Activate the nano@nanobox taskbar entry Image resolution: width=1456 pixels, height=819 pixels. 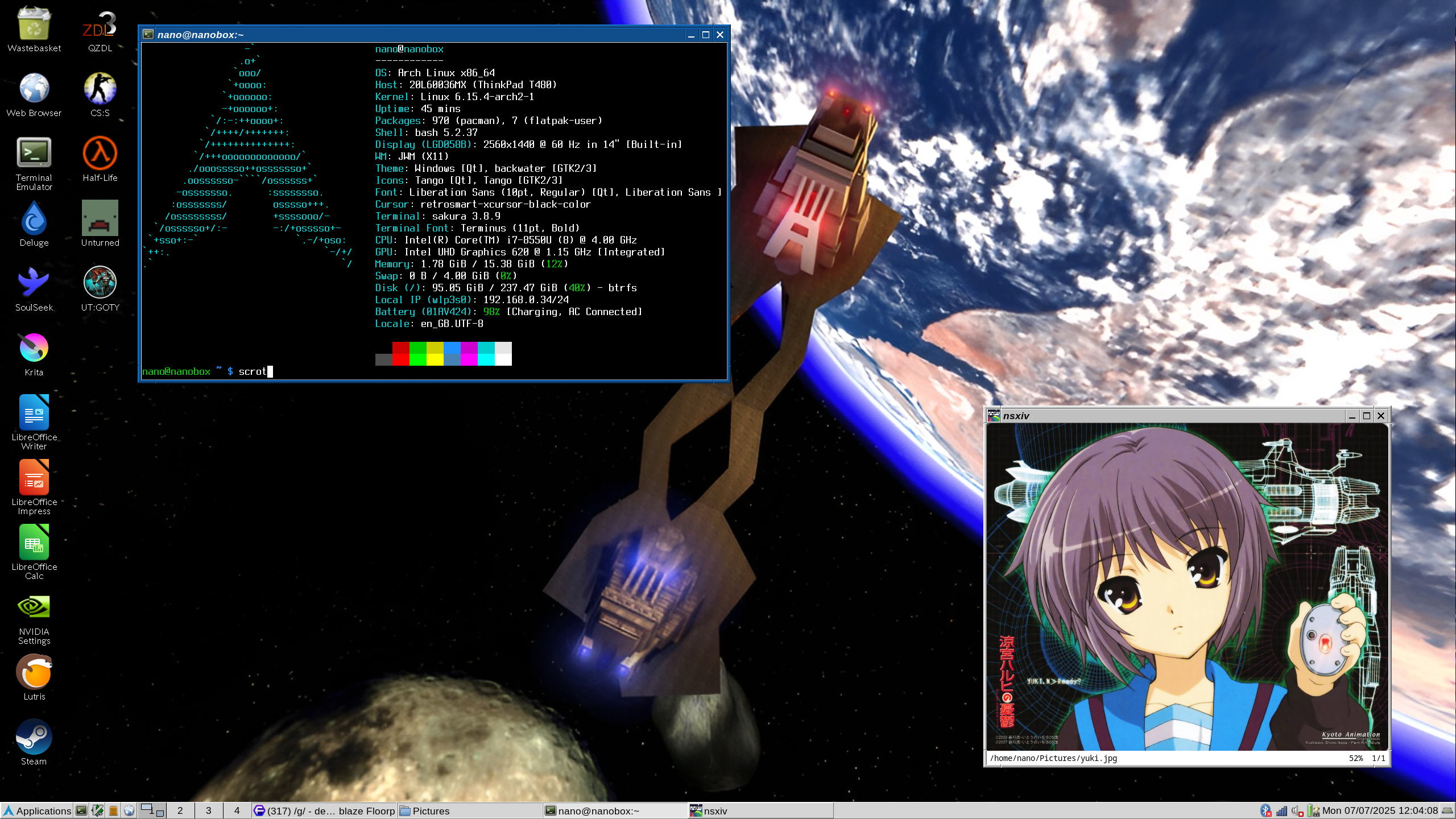point(615,811)
